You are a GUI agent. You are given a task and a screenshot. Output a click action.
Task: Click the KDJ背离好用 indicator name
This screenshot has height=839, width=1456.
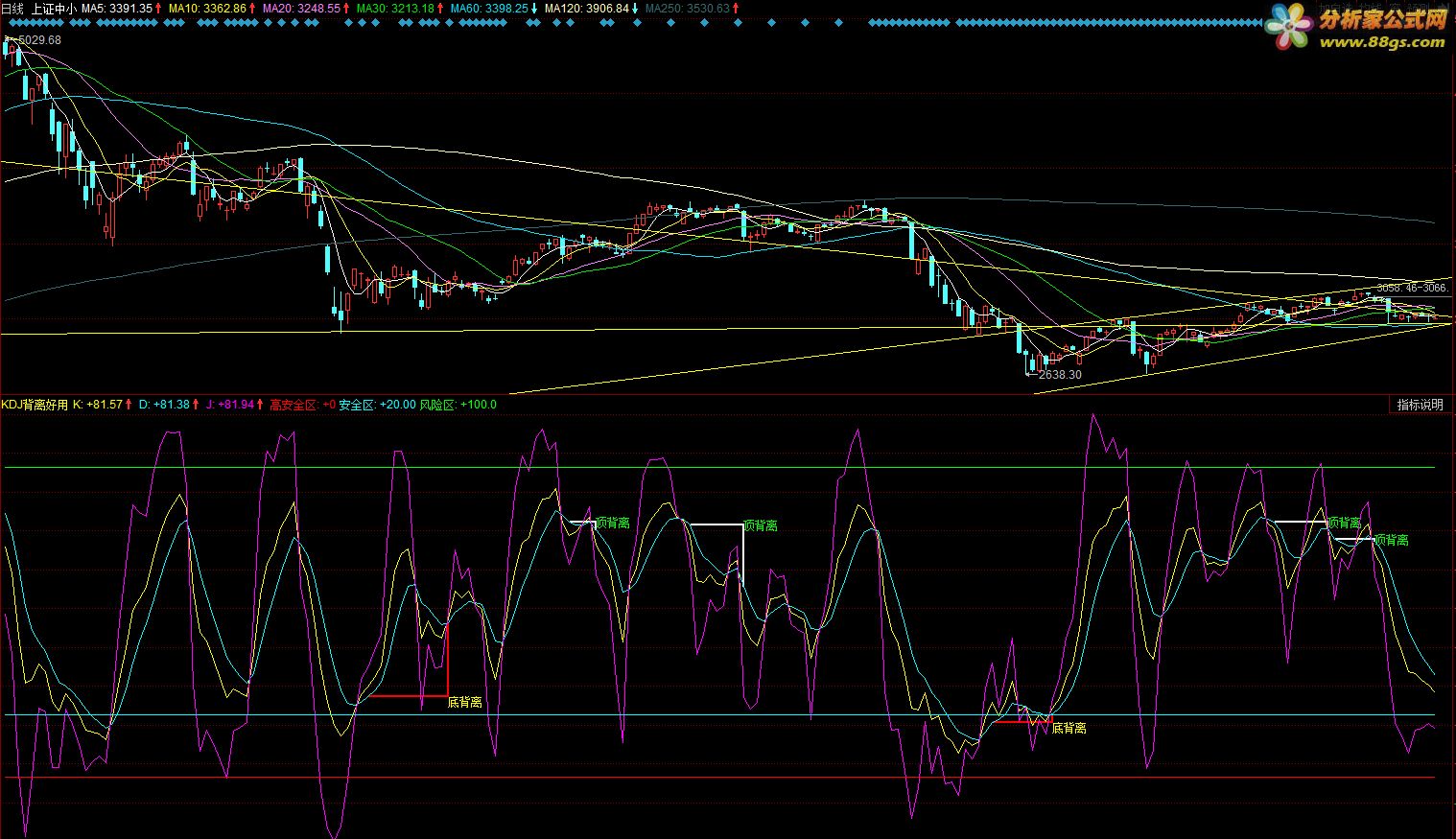tap(35, 405)
